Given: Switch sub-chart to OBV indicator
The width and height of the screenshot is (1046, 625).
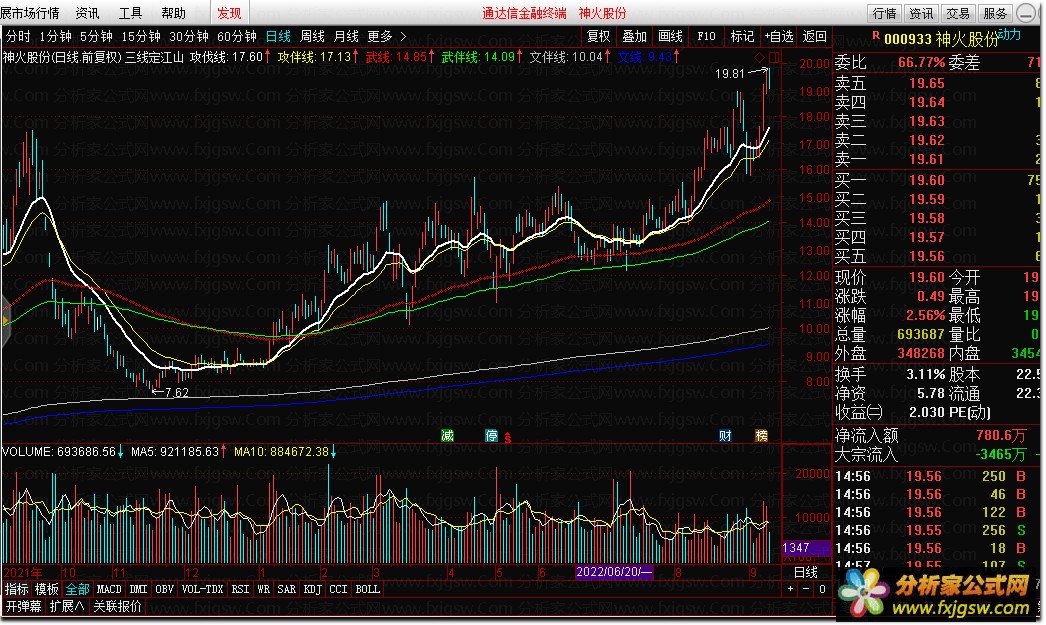Looking at the screenshot, I should click(x=164, y=589).
